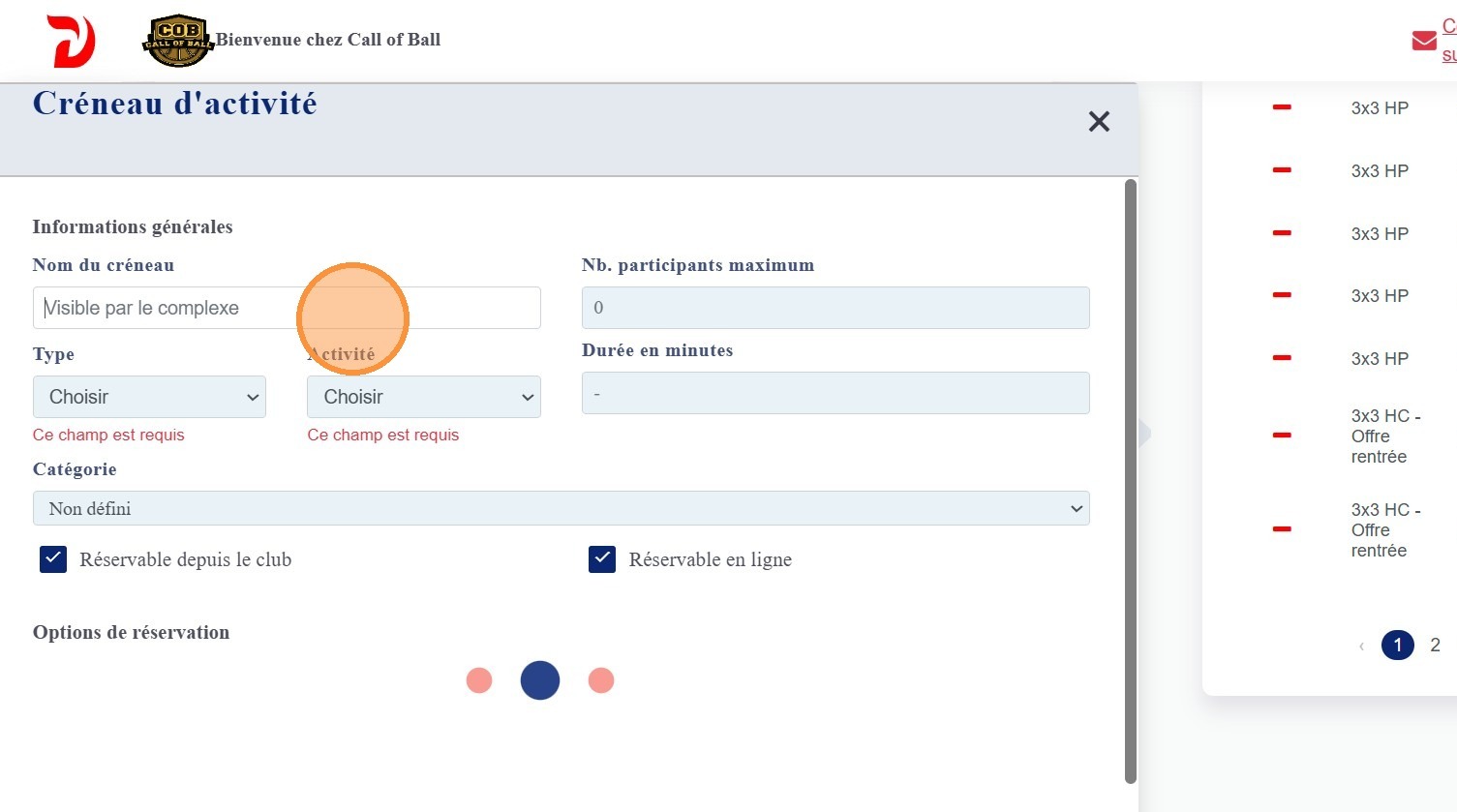
Task: Close the Créneau d'activité dialog
Action: coord(1099,122)
